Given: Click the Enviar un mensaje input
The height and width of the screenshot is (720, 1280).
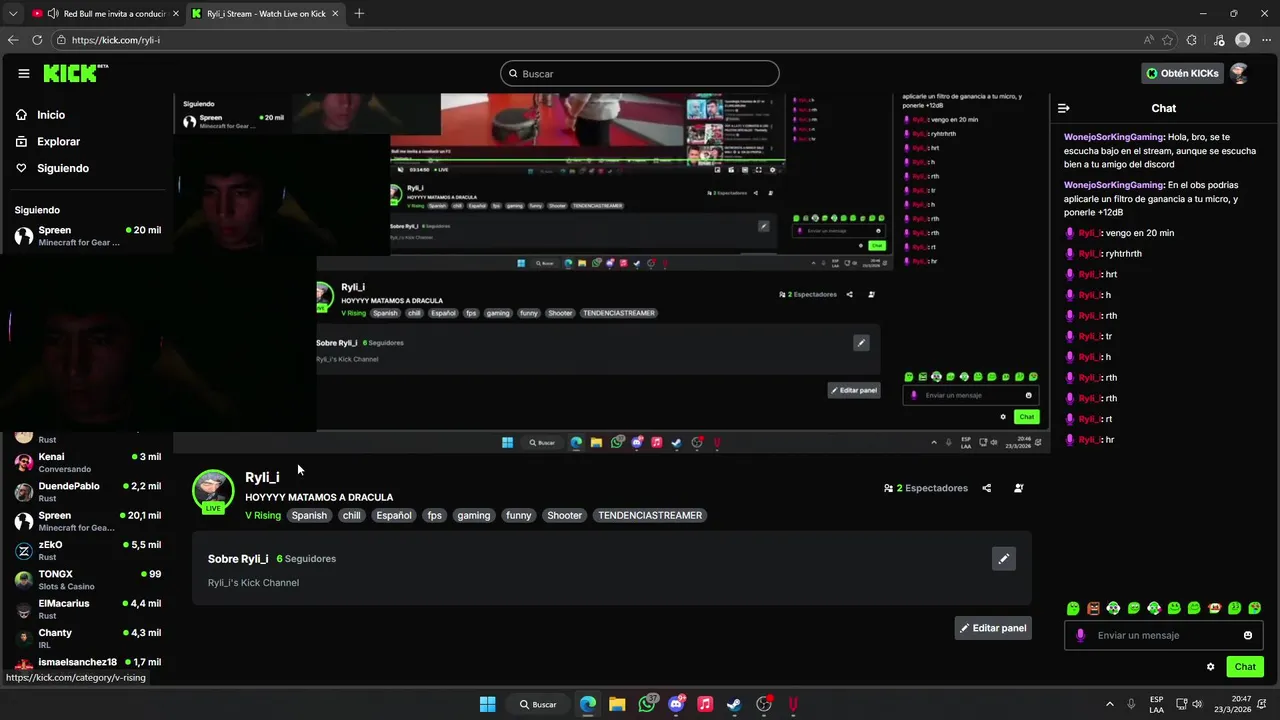Looking at the screenshot, I should point(1163,635).
